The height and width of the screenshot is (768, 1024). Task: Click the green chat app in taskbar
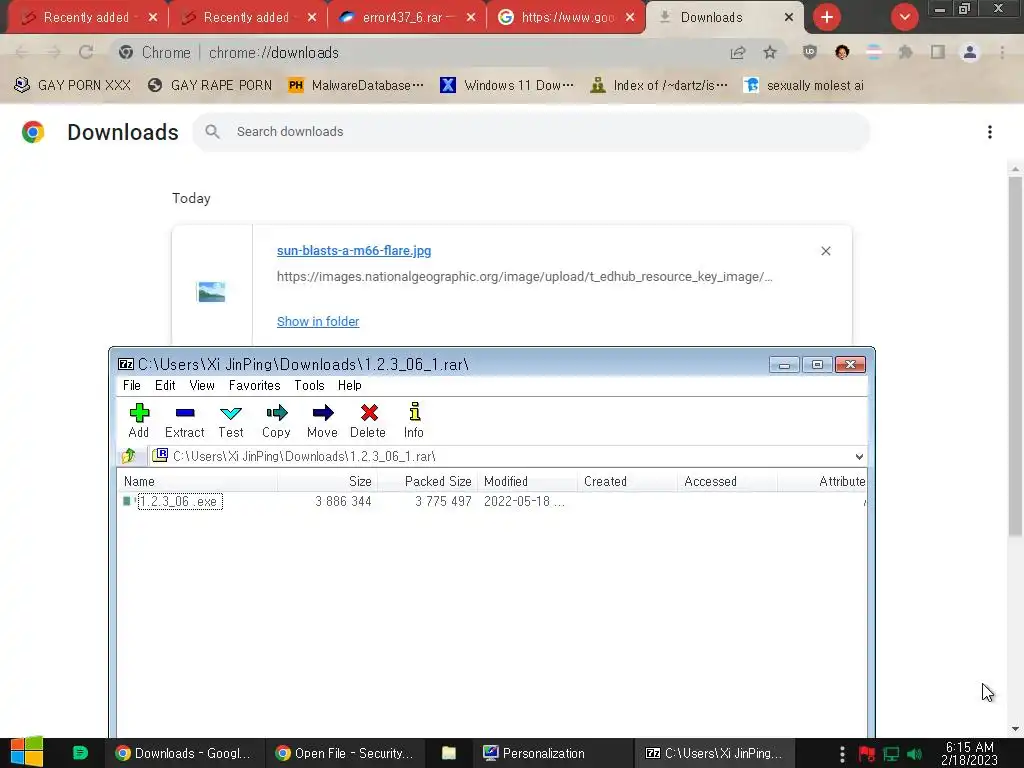click(x=80, y=753)
